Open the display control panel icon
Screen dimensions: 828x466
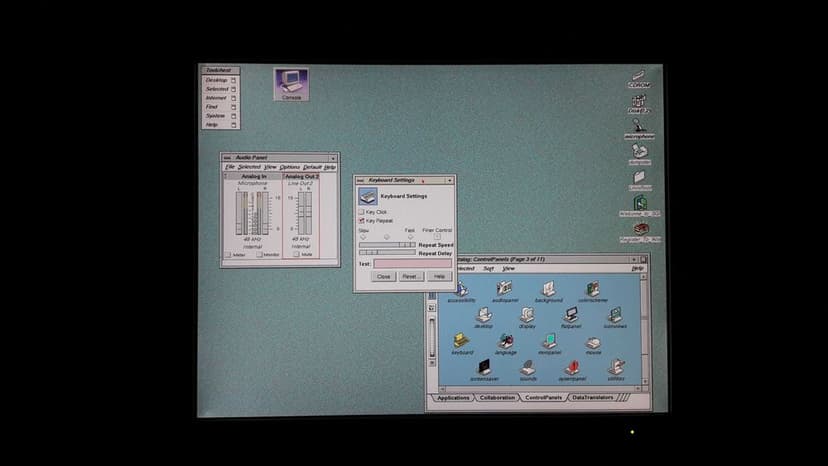527,318
